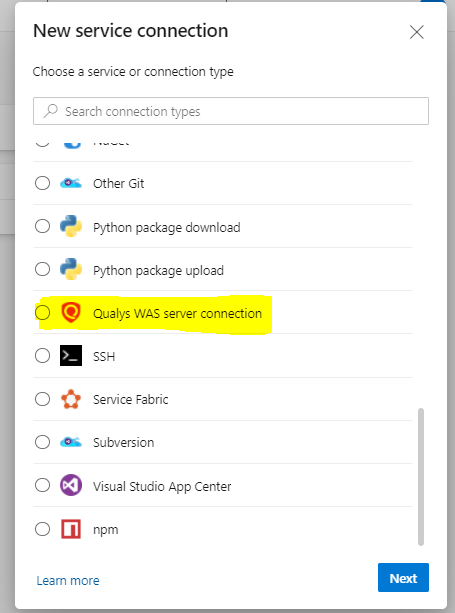Close the New service connection dialog
The width and height of the screenshot is (455, 613).
(x=416, y=32)
